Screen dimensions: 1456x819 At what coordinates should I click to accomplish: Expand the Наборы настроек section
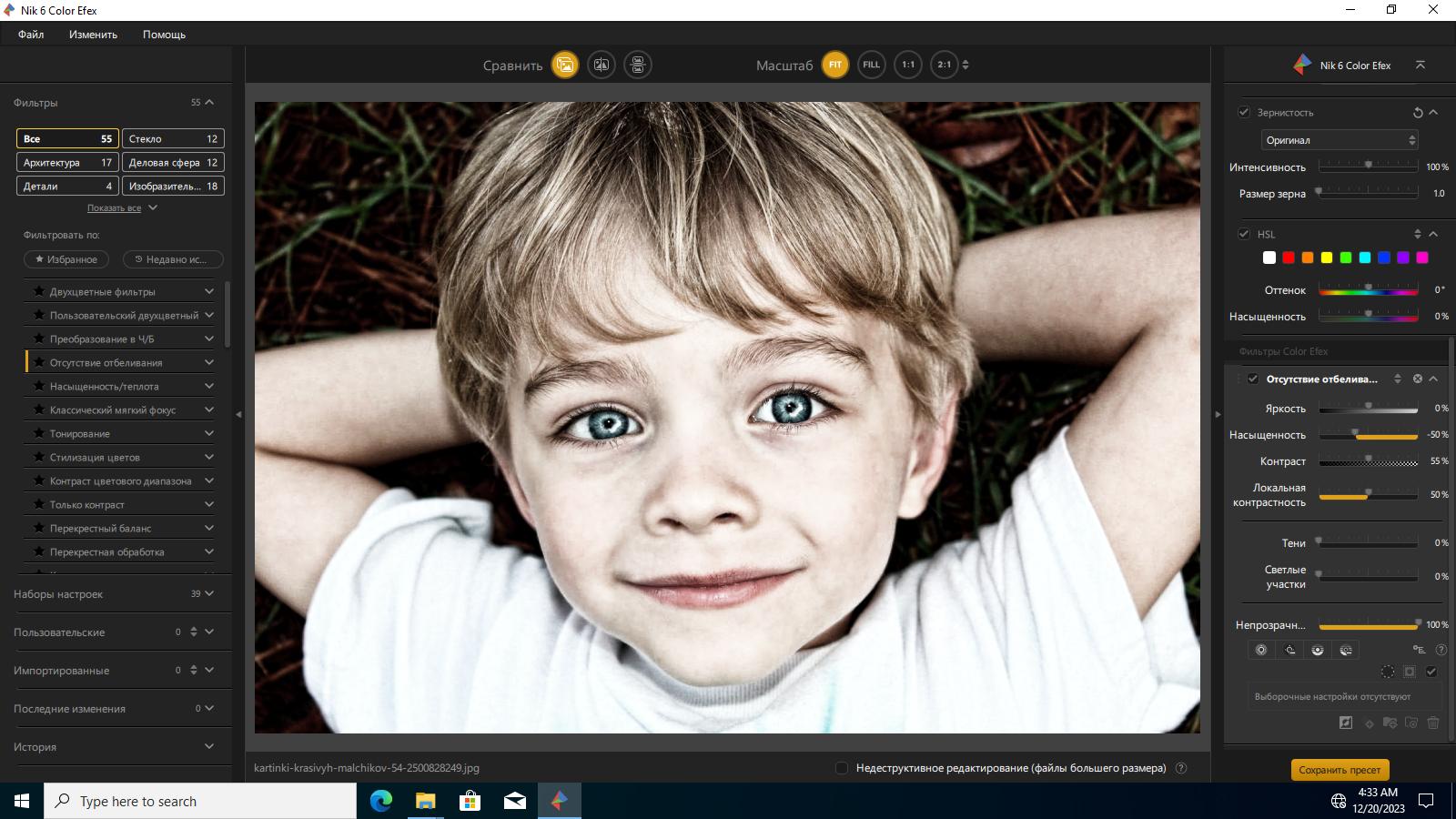click(114, 593)
